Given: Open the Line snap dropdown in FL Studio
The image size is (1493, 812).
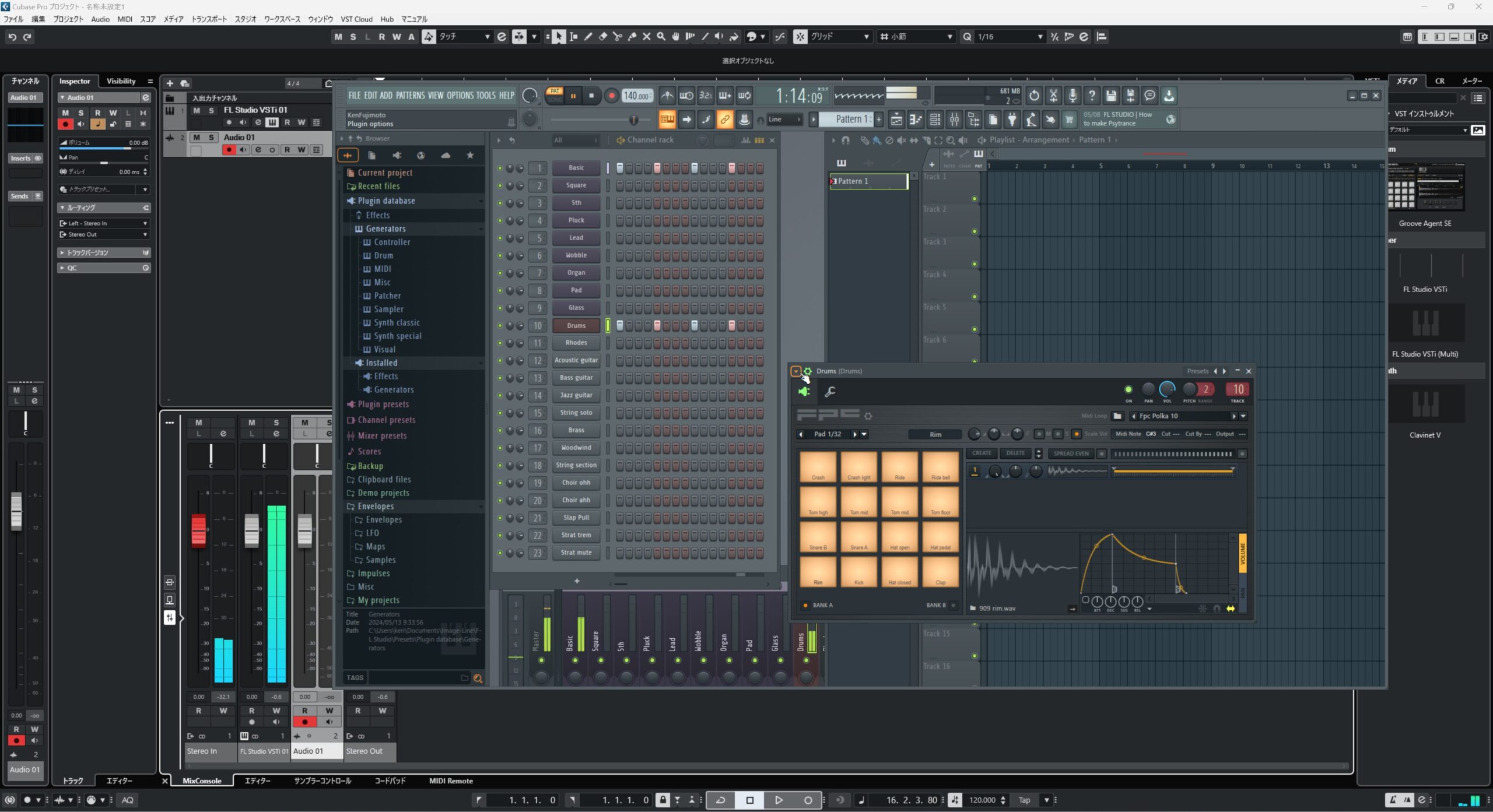Looking at the screenshot, I should 785,119.
